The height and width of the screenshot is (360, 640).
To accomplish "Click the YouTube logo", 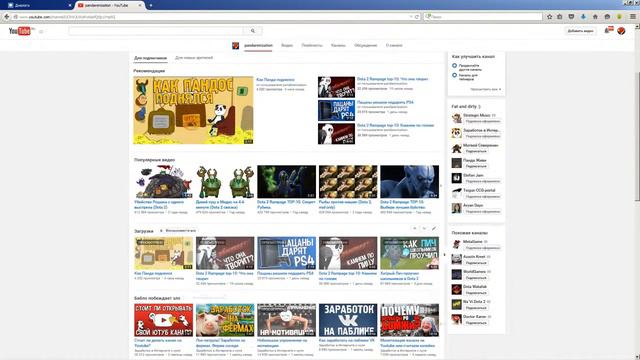I will pos(20,31).
